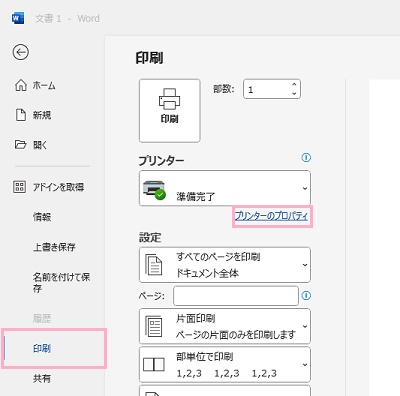Expand the 部単位で印刷 collation dropdown
400x396 pixels.
pyautogui.click(x=225, y=365)
